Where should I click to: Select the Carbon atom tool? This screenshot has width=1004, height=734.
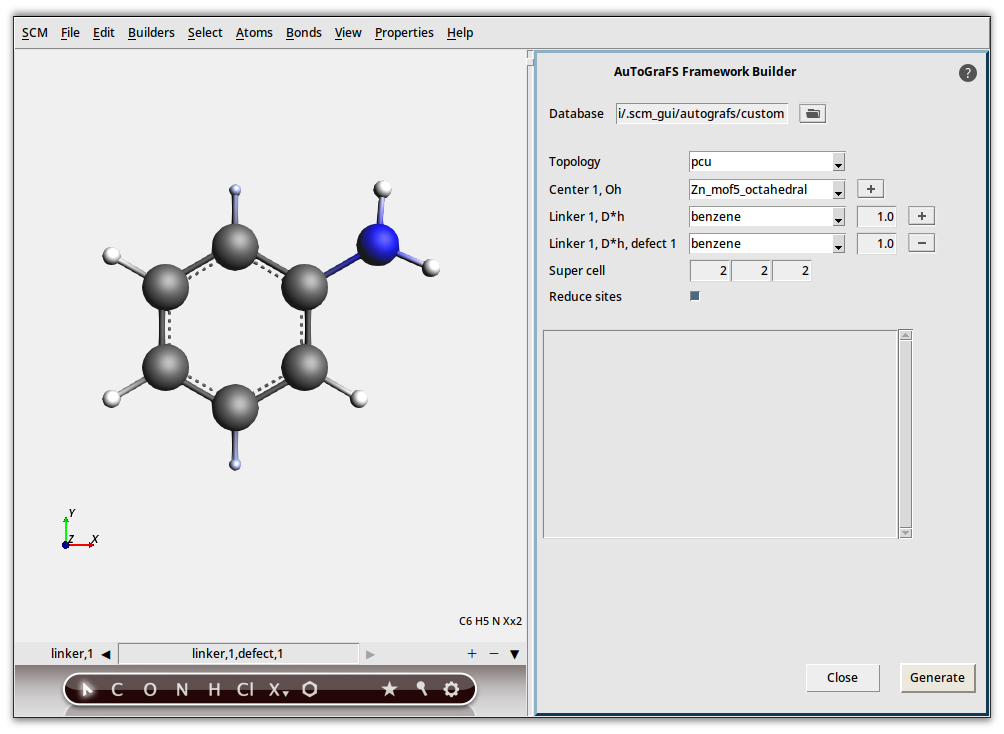[116, 689]
